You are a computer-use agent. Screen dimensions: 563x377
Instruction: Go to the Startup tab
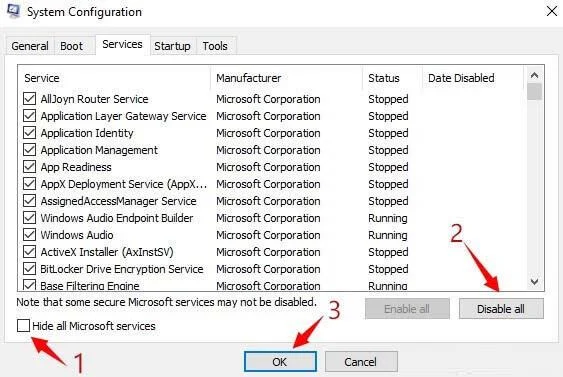click(172, 46)
